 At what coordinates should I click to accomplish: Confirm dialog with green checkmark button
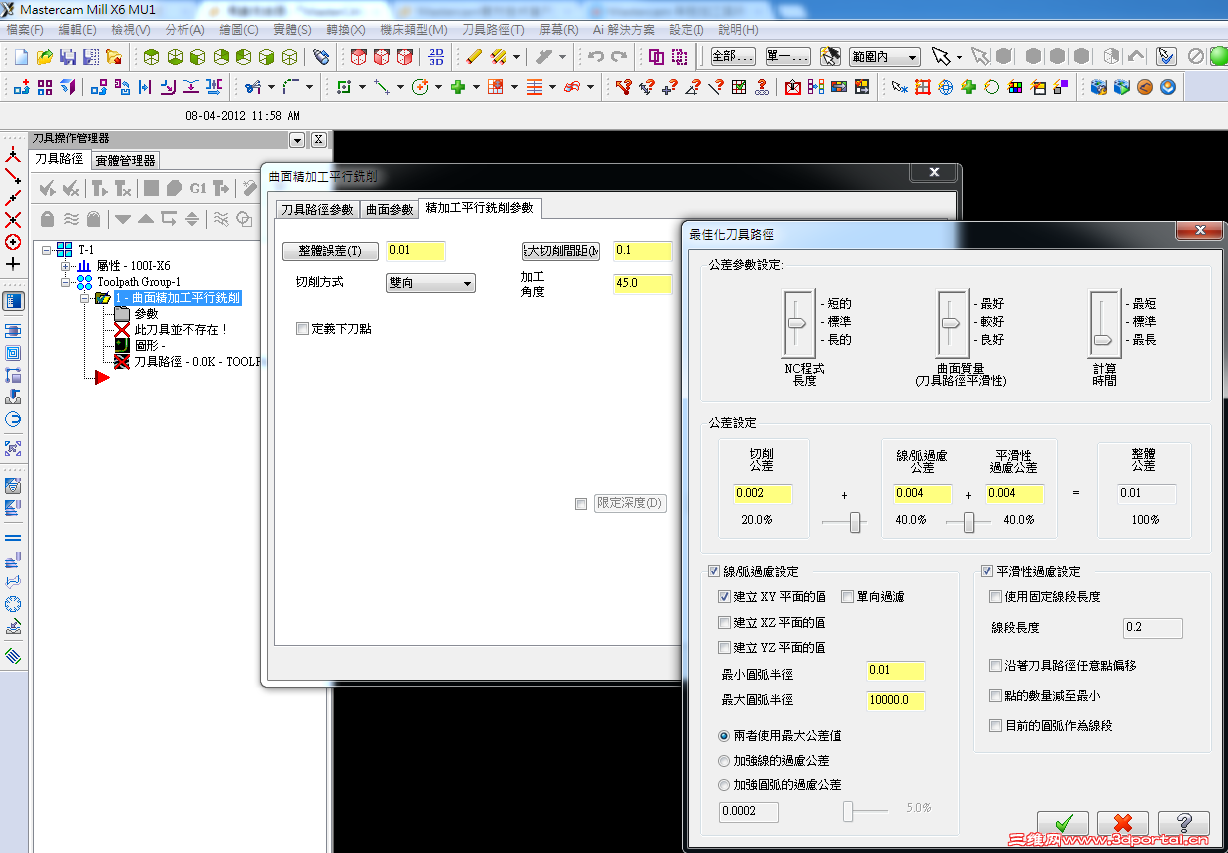[1062, 824]
